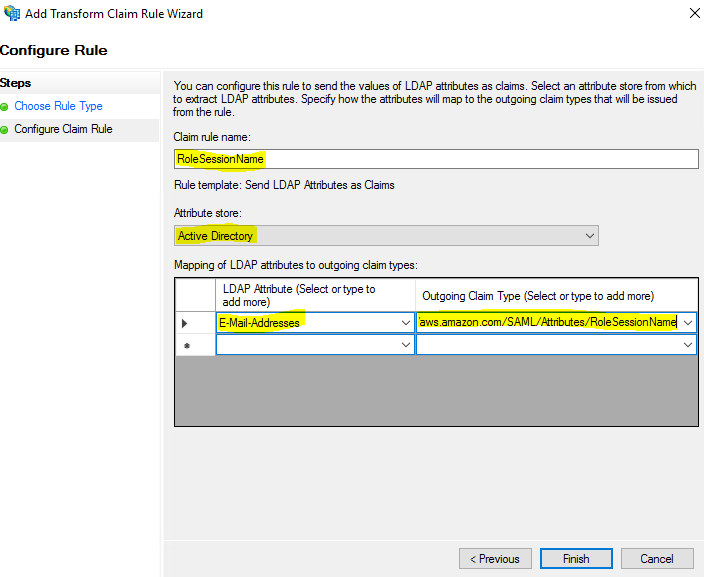This screenshot has width=704, height=577.
Task: Click Finish to save the rule
Action: (x=576, y=558)
